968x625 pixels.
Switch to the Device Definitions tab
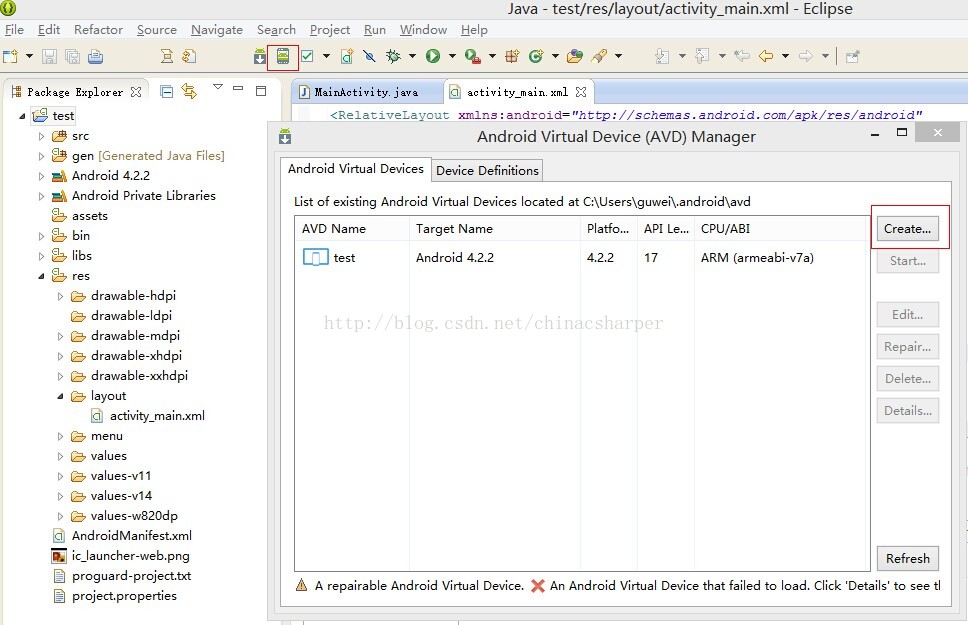pos(487,170)
